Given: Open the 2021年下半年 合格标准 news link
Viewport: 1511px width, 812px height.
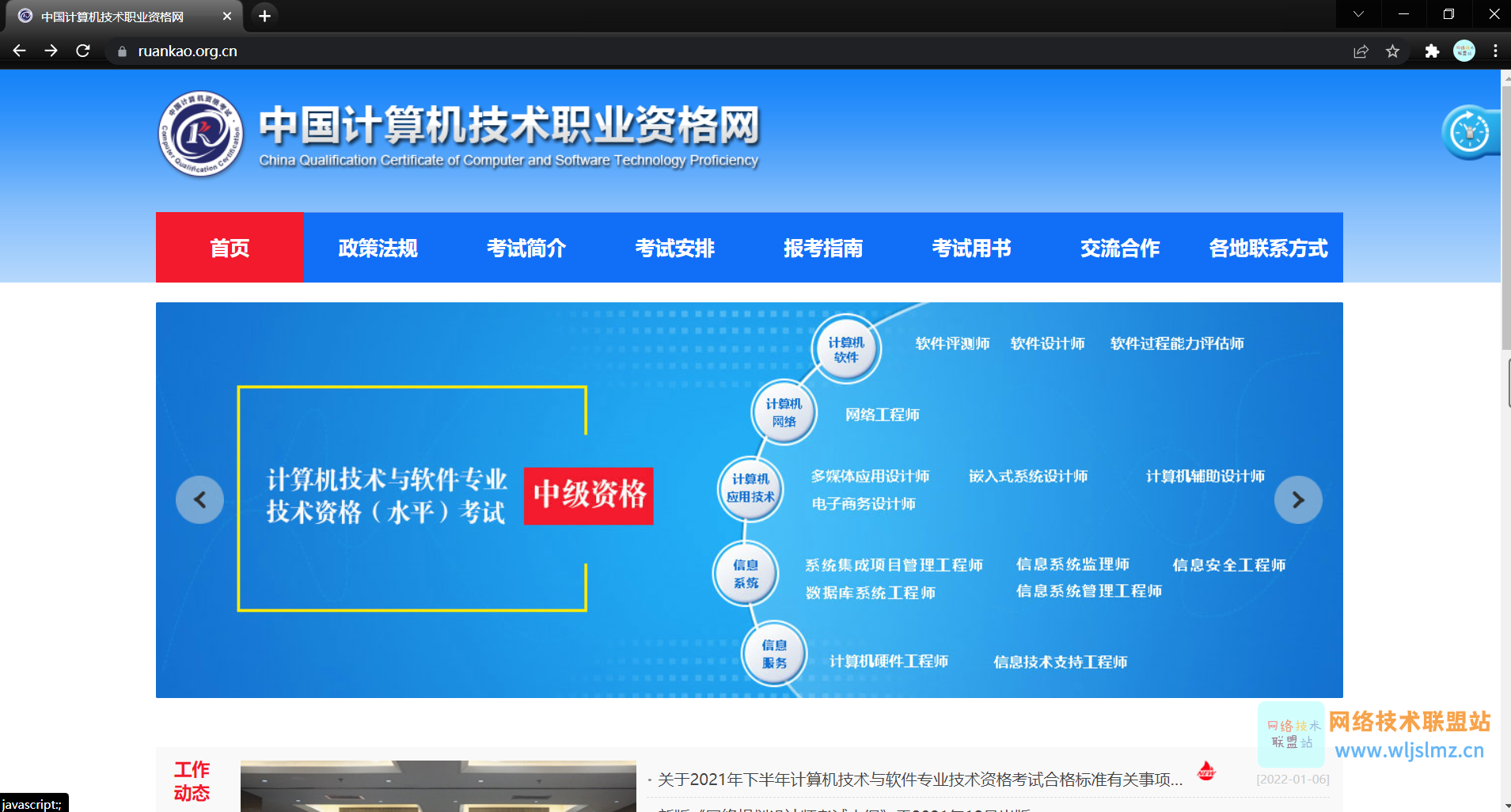Looking at the screenshot, I should (920, 780).
